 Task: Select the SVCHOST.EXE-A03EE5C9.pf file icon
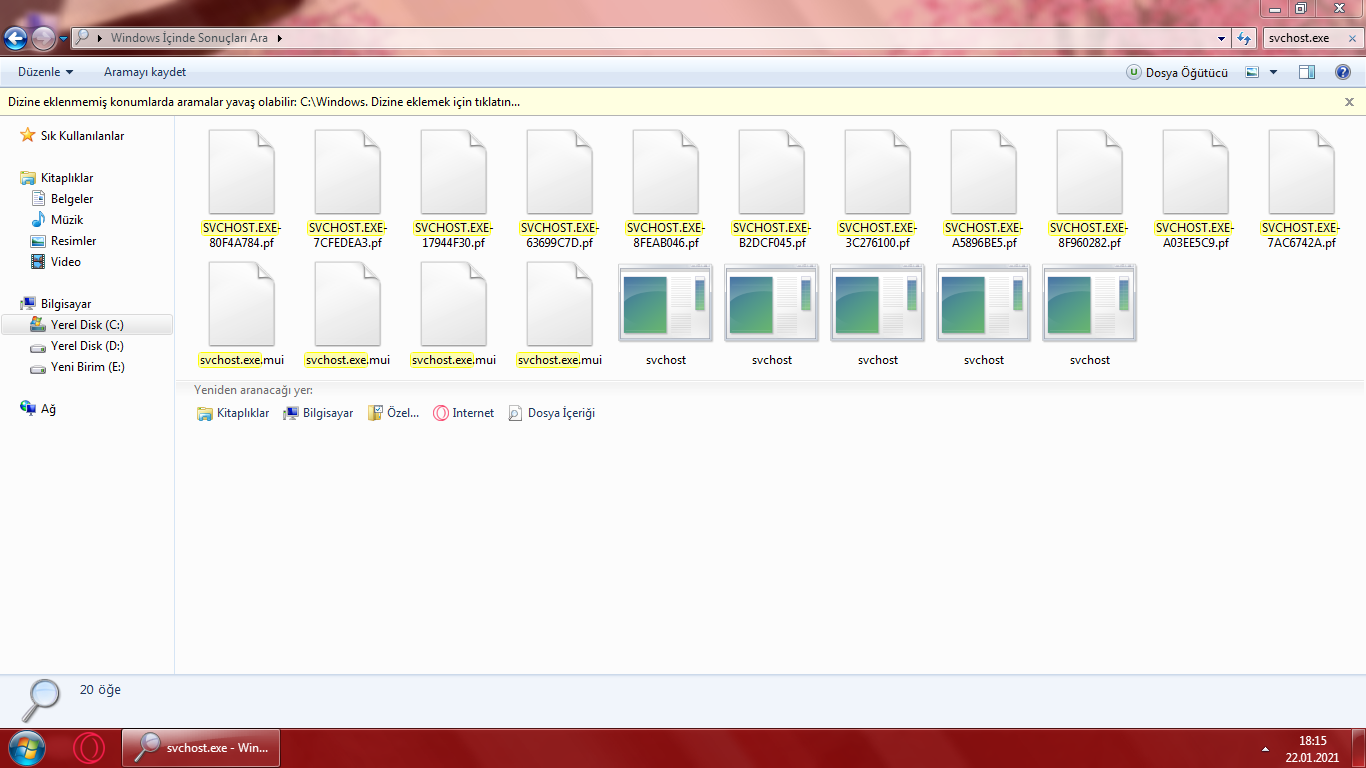(1195, 171)
